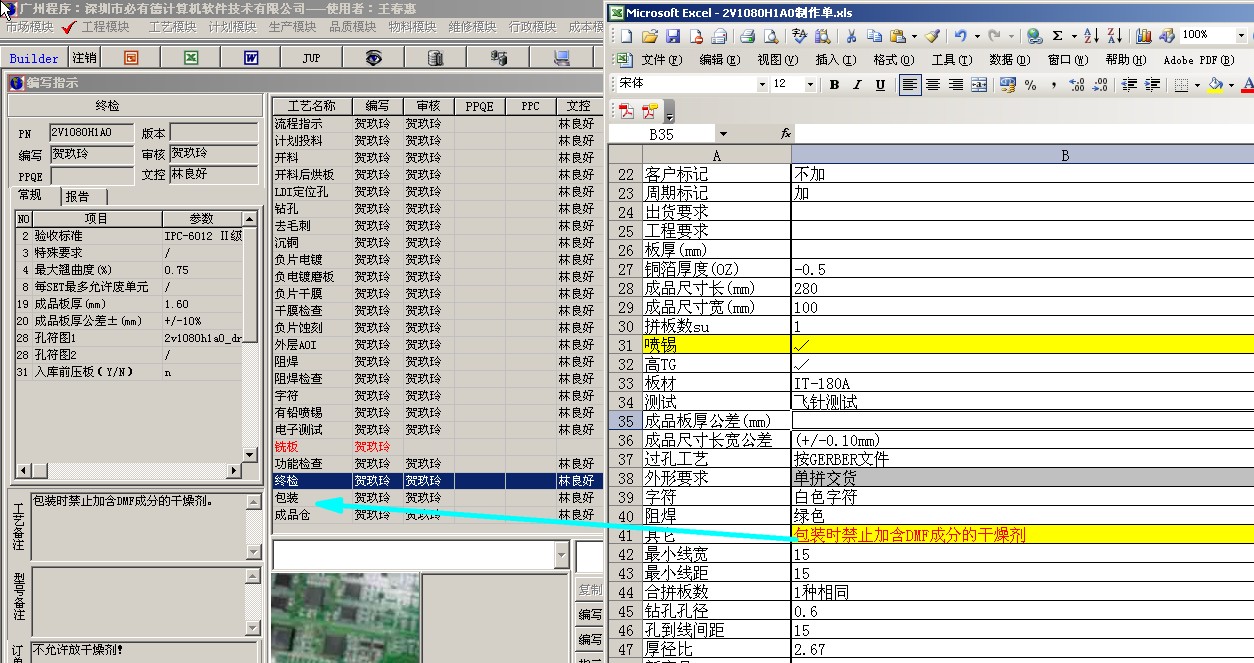This screenshot has height=663, width=1254.
Task: Click the 注销 logout button
Action: (85, 58)
